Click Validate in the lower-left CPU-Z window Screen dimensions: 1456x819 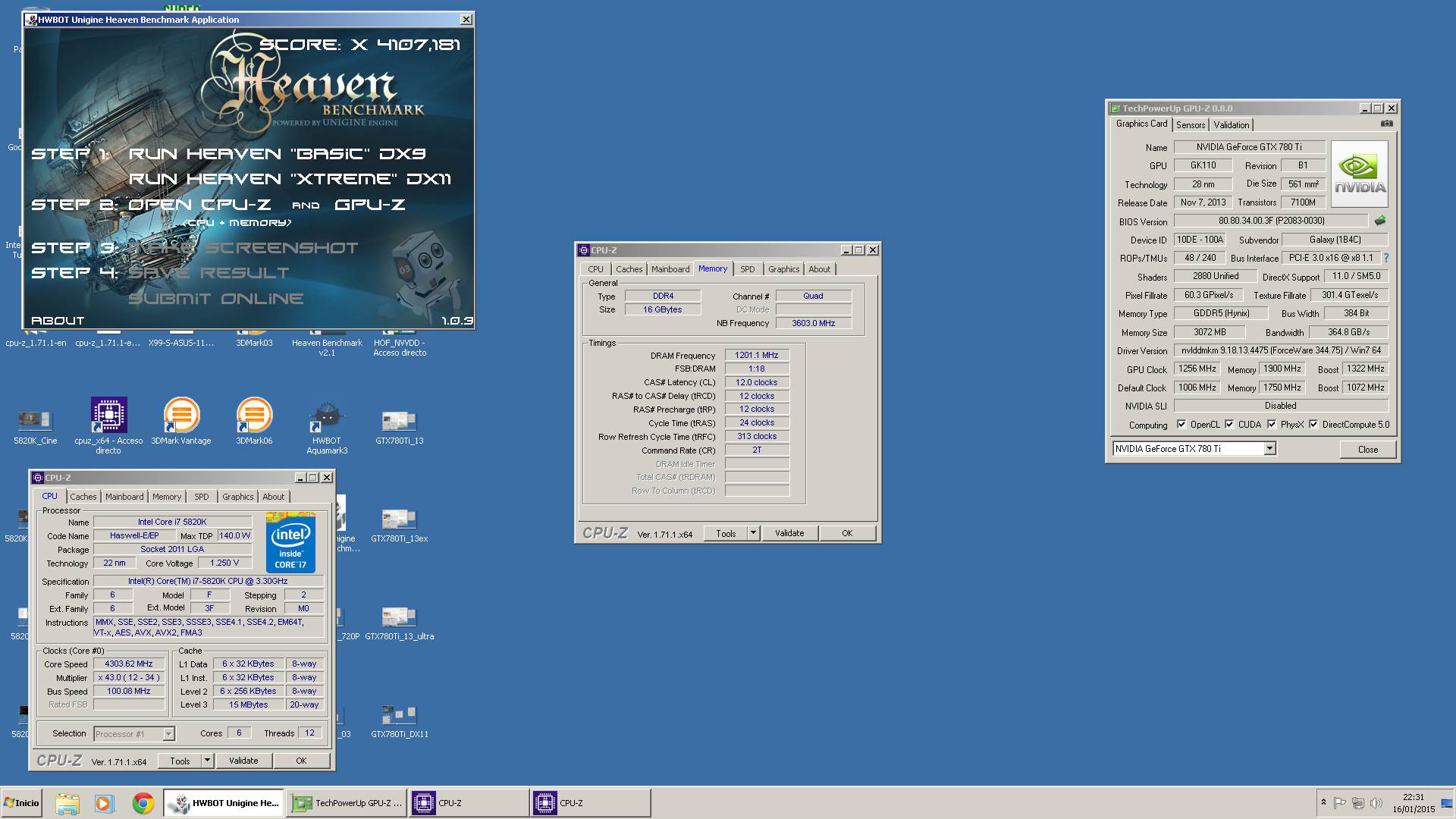[x=243, y=761]
